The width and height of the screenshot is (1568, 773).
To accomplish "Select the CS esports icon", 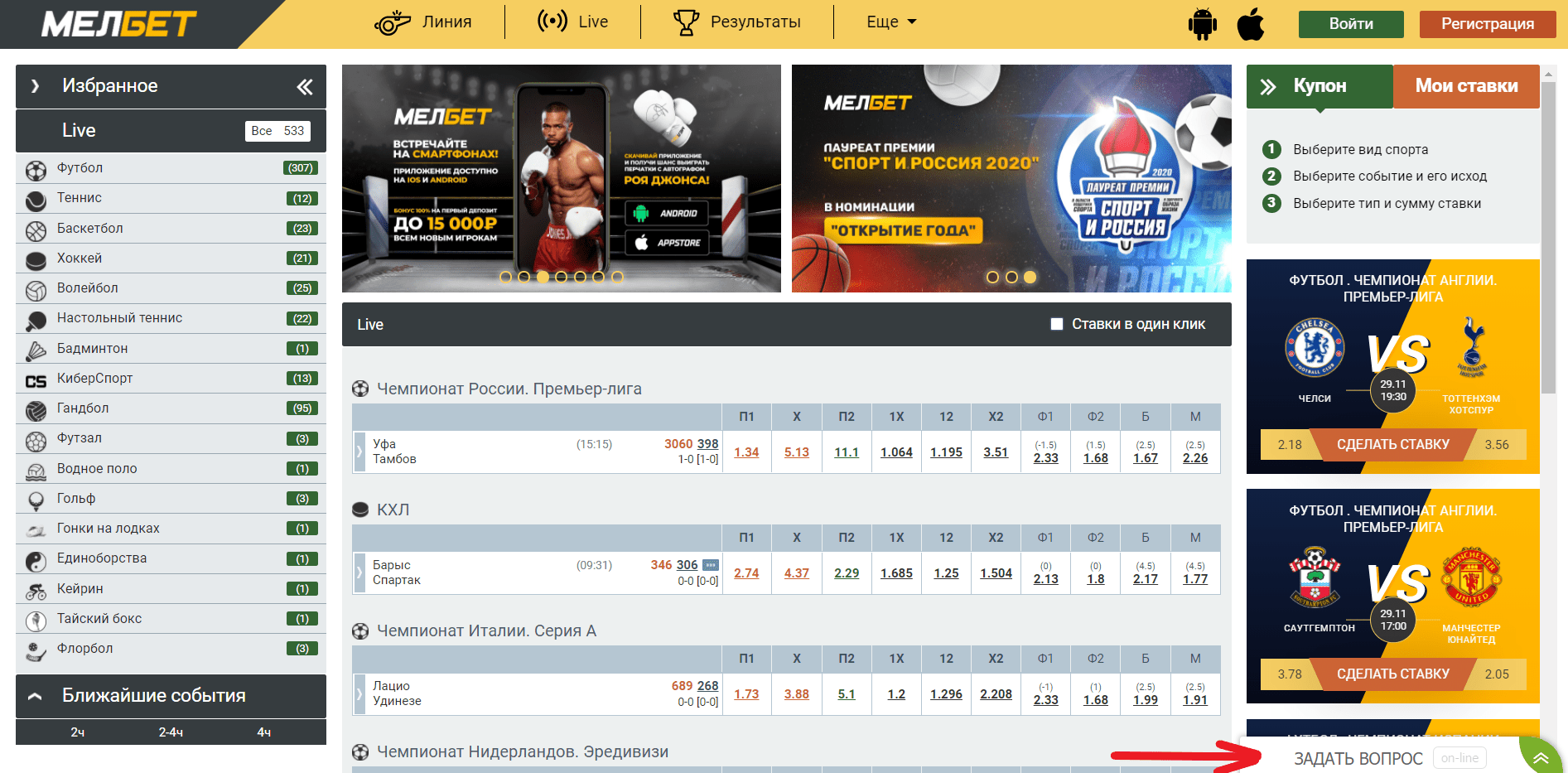I will tap(36, 381).
